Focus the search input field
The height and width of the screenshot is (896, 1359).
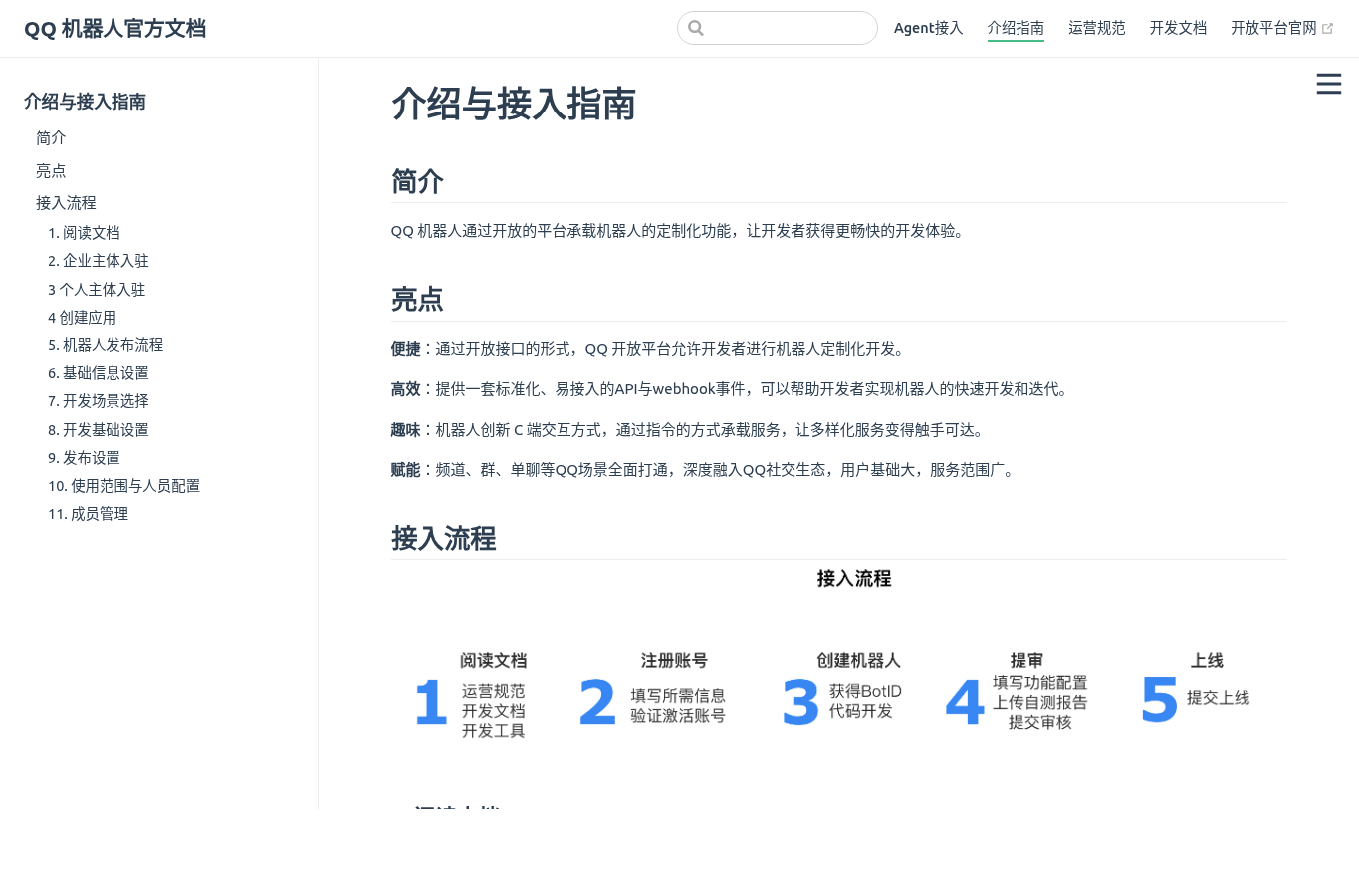[778, 28]
